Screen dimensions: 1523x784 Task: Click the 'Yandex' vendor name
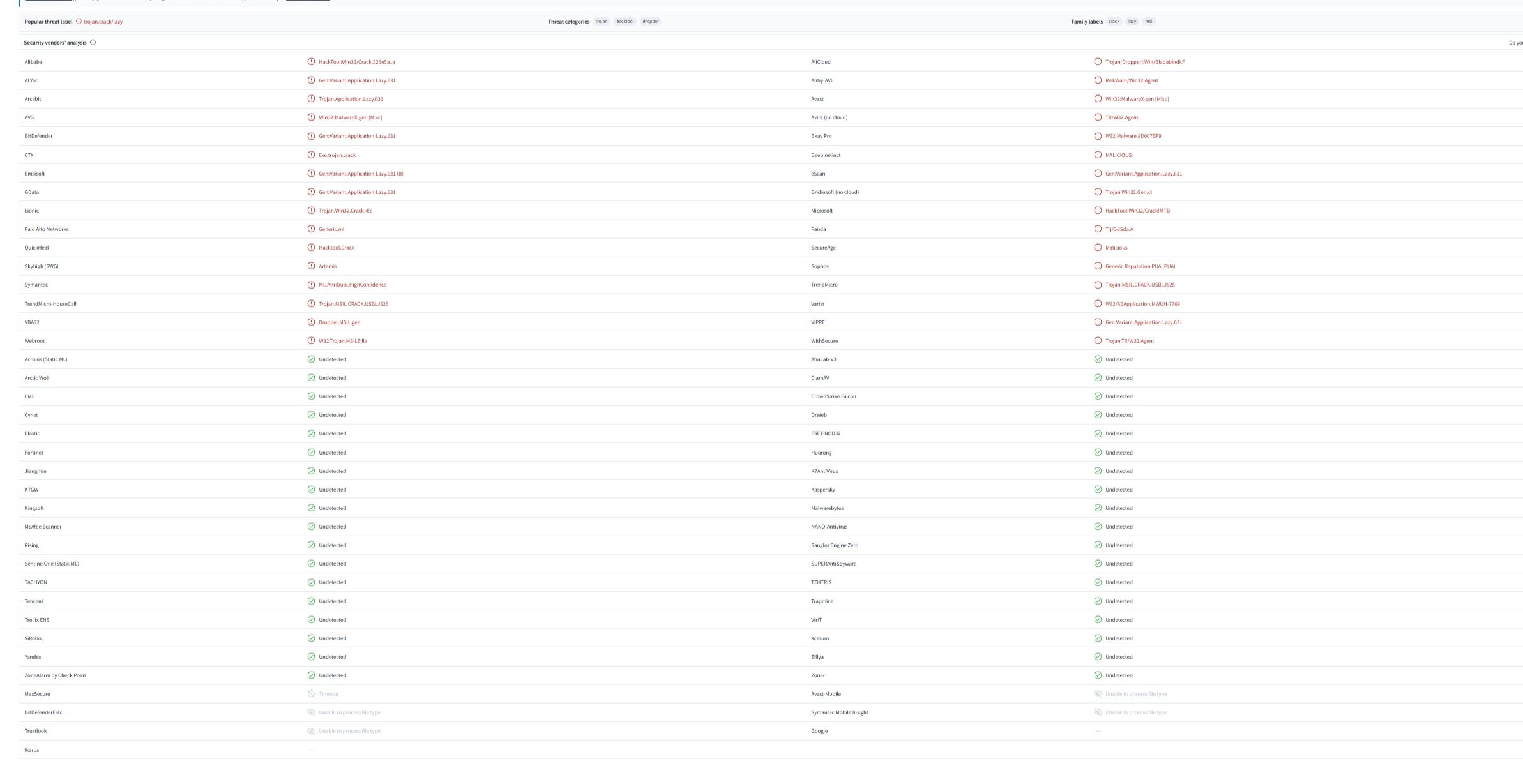pos(33,657)
